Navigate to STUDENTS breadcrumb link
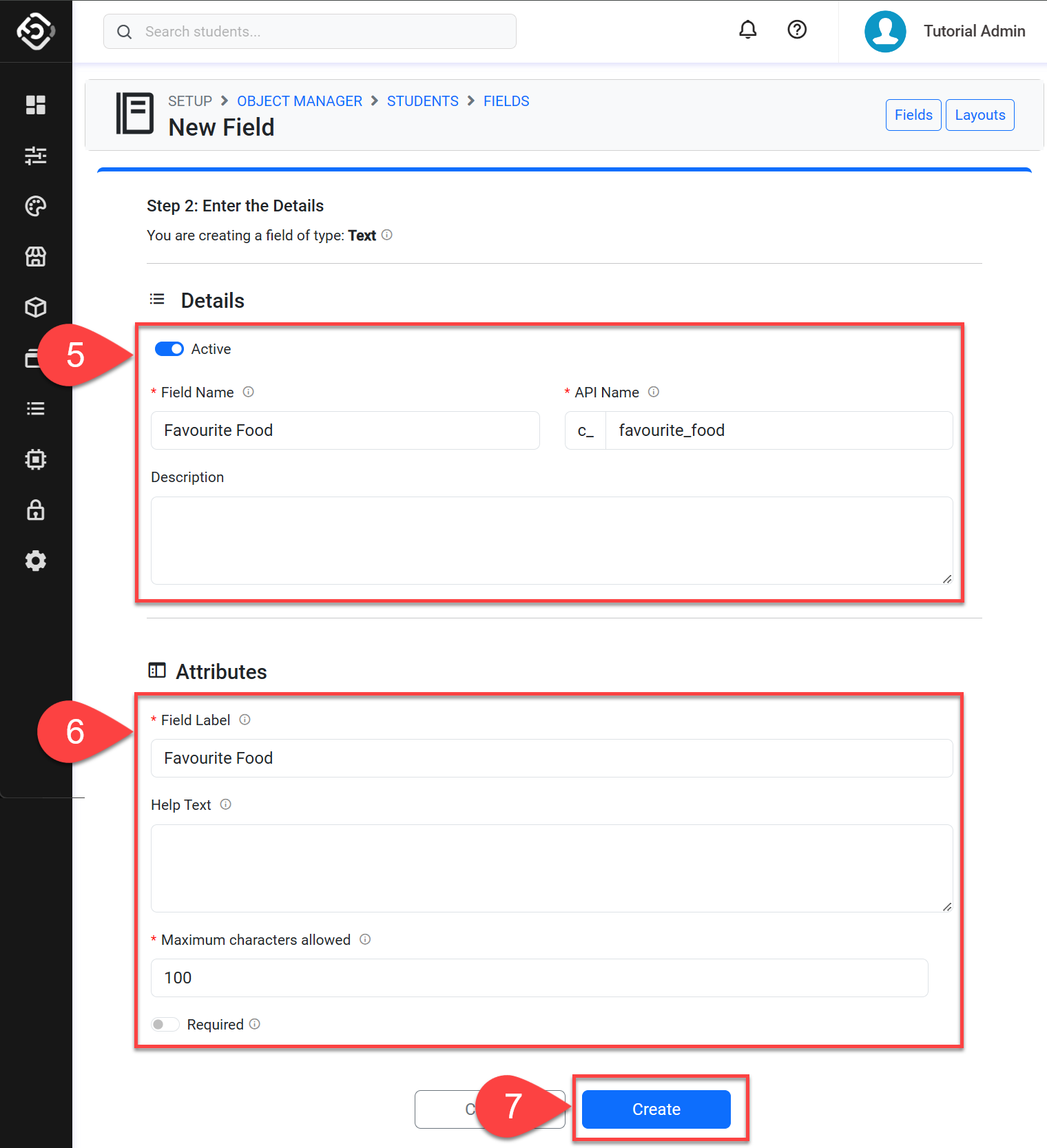The width and height of the screenshot is (1047, 1148). [422, 101]
